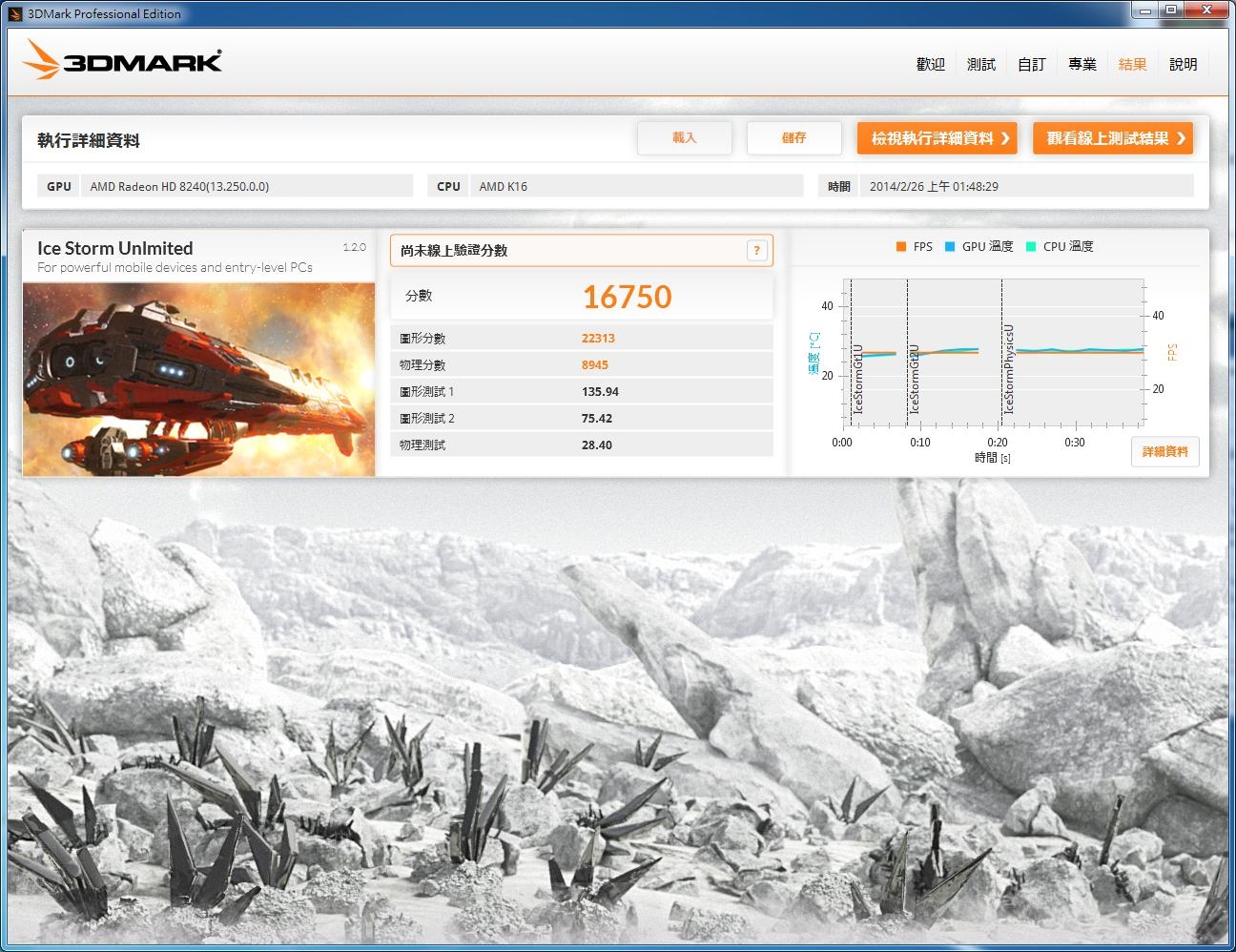The width and height of the screenshot is (1236, 952).
Task: Open the chart 詳細資料 button
Action: click(x=1165, y=451)
